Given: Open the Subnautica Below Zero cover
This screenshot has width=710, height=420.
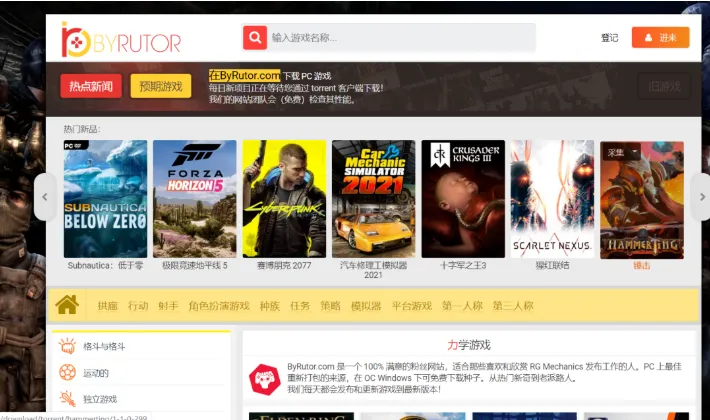Looking at the screenshot, I should click(x=106, y=199).
